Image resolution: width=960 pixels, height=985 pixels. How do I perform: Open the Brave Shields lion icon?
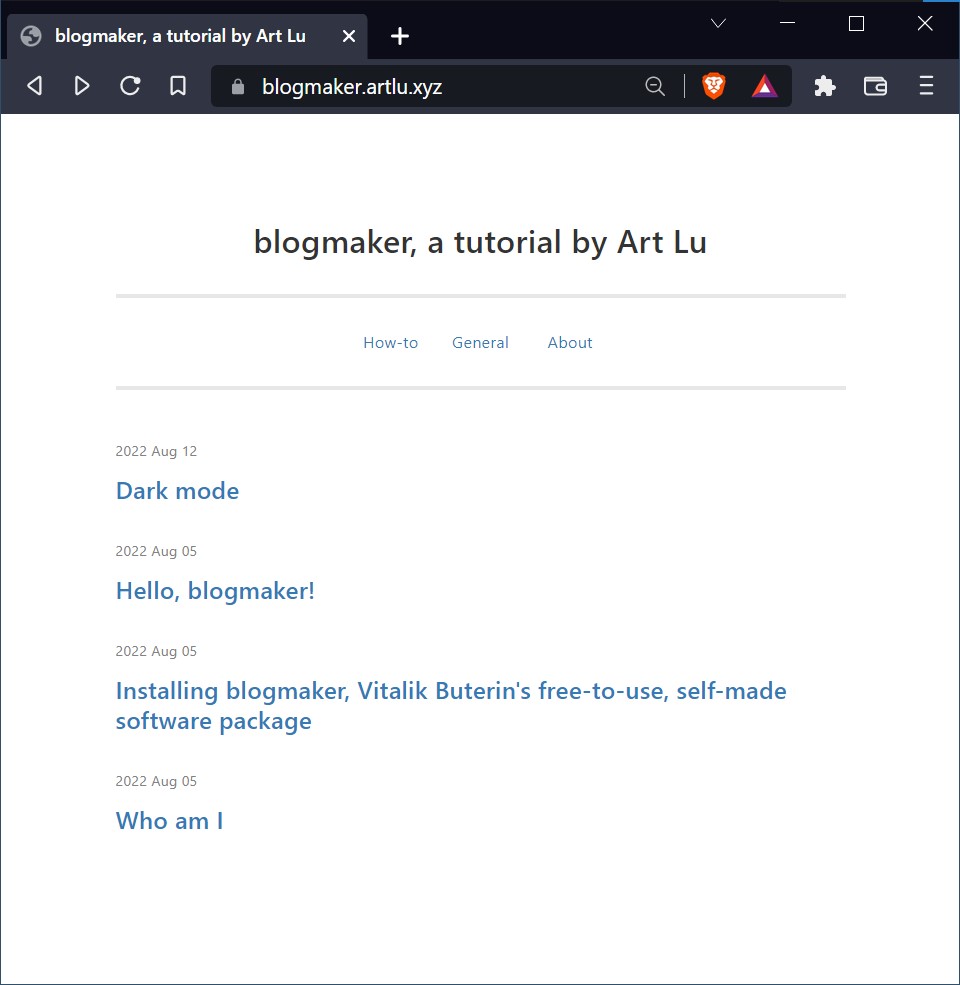click(713, 86)
